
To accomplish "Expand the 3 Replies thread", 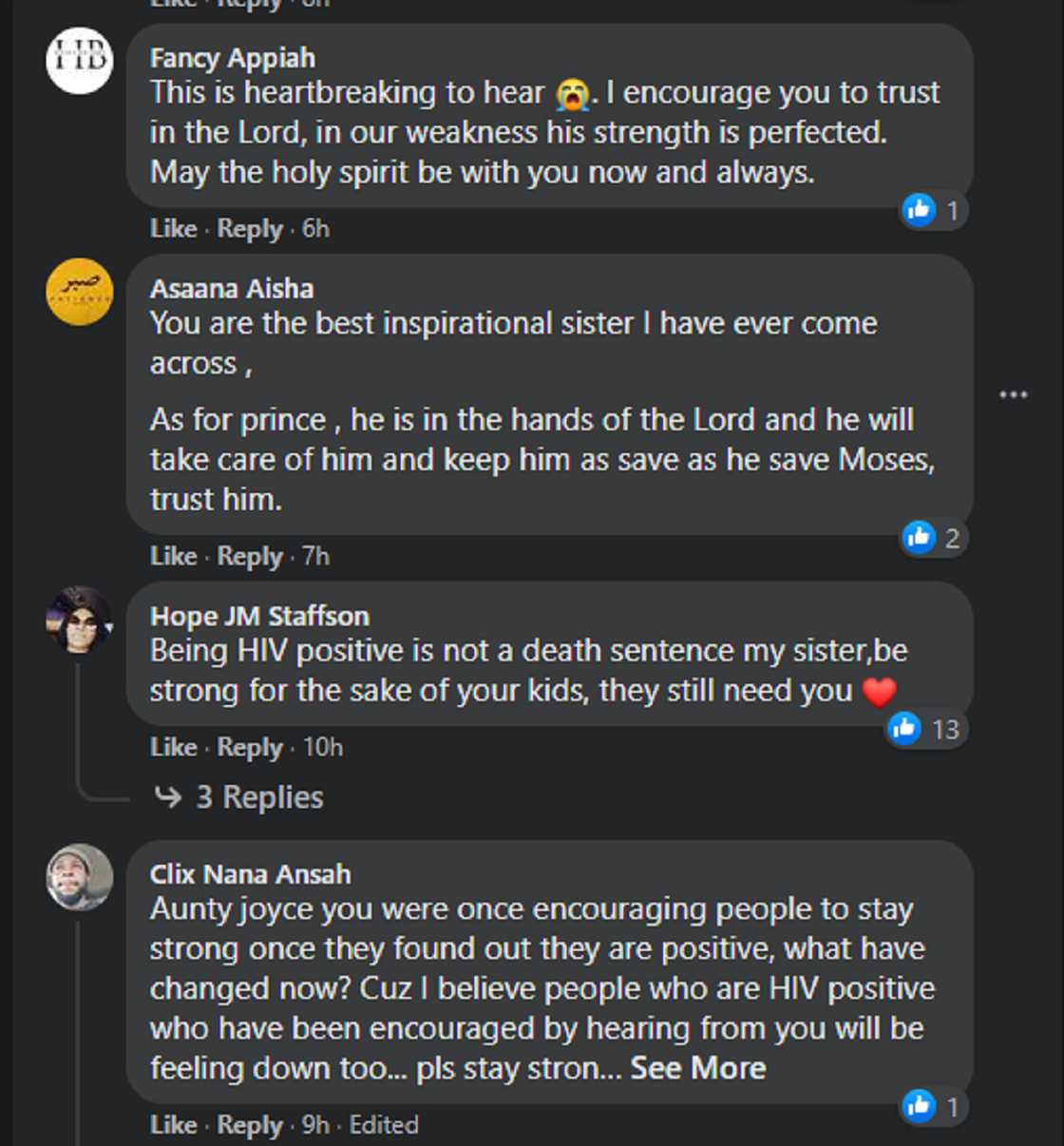I will (258, 797).
